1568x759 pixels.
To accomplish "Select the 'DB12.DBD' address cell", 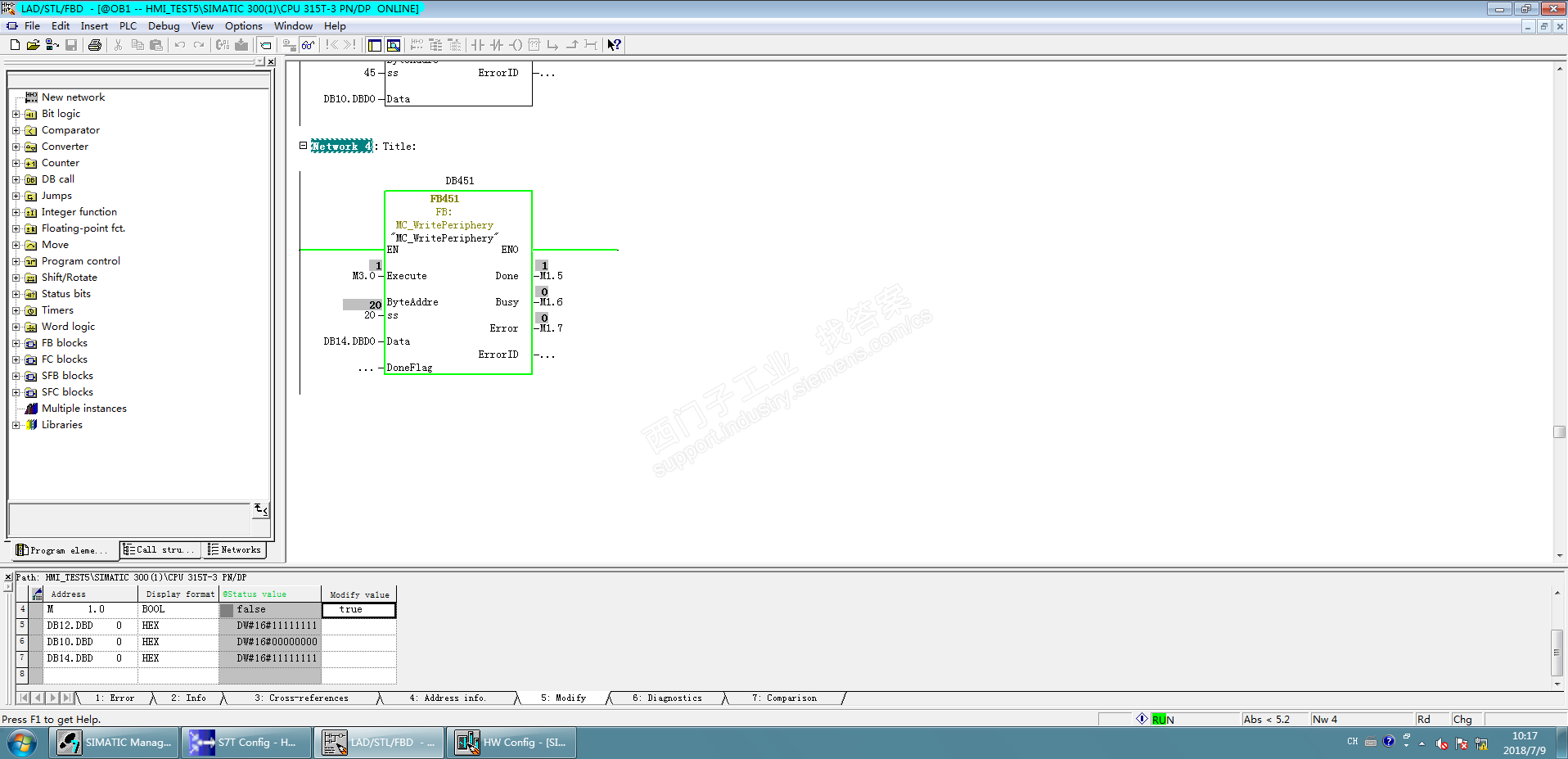I will click(x=91, y=626).
